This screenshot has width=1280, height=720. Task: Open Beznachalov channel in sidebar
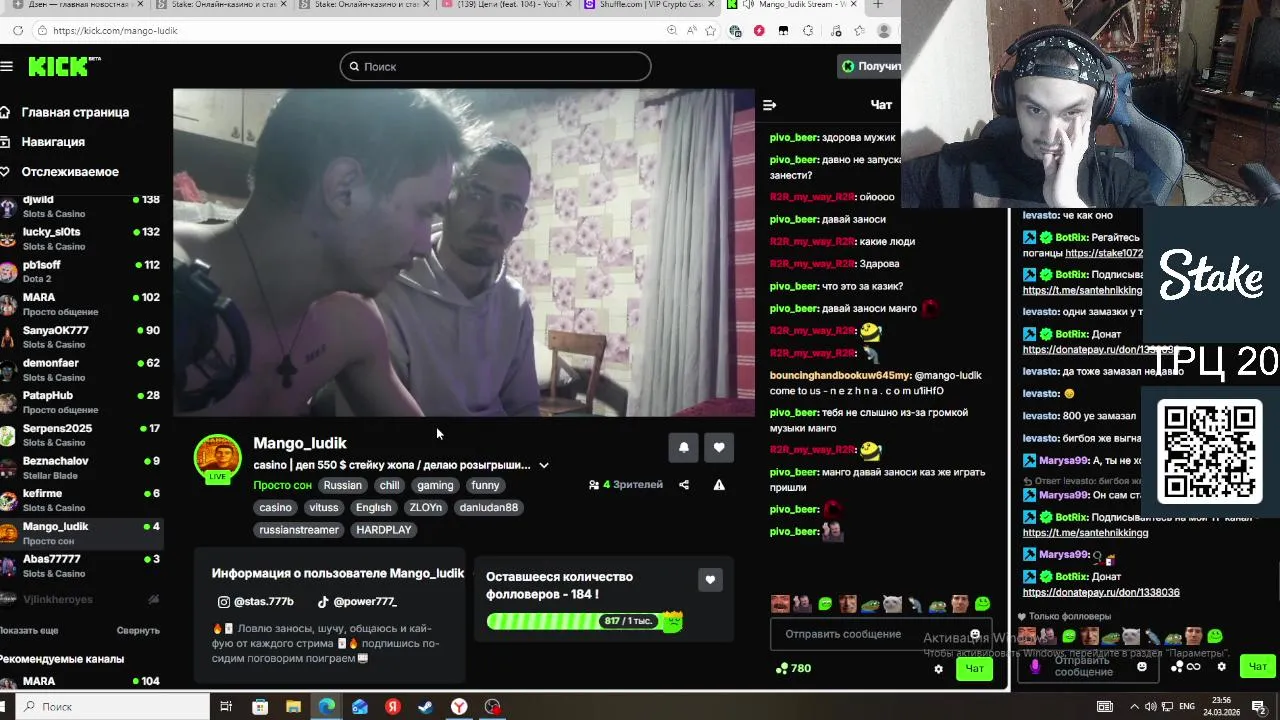click(80, 468)
